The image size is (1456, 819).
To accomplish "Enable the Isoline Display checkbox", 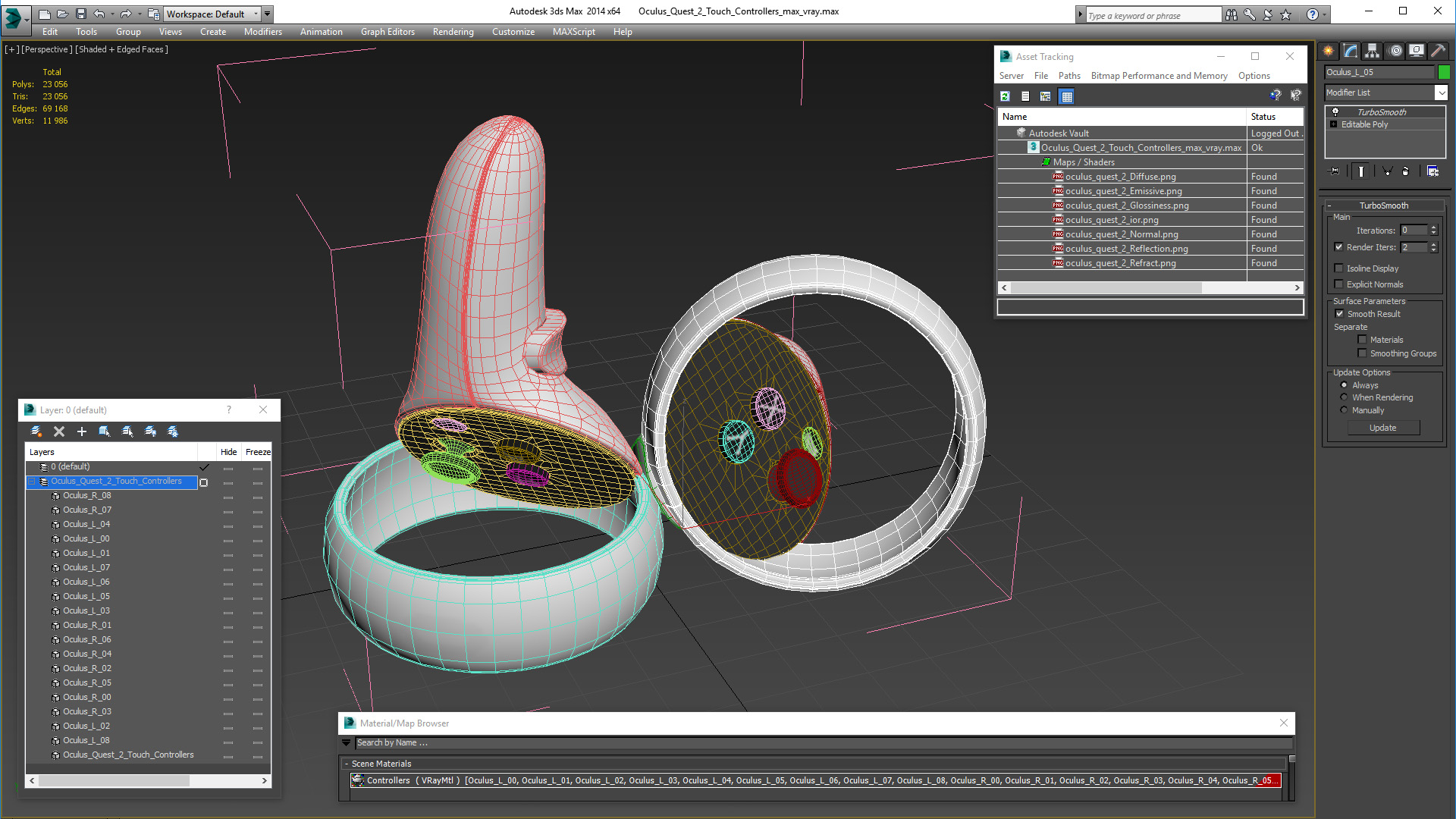I will (1339, 268).
